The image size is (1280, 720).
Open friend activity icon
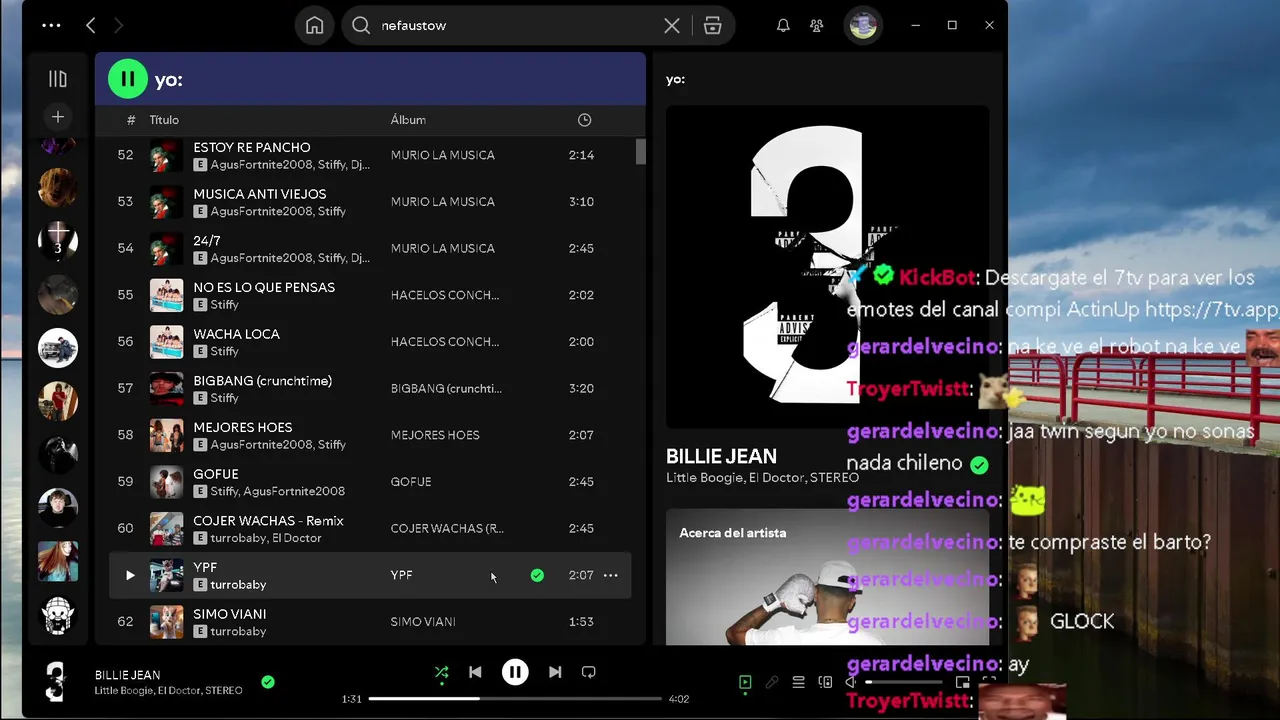817,26
